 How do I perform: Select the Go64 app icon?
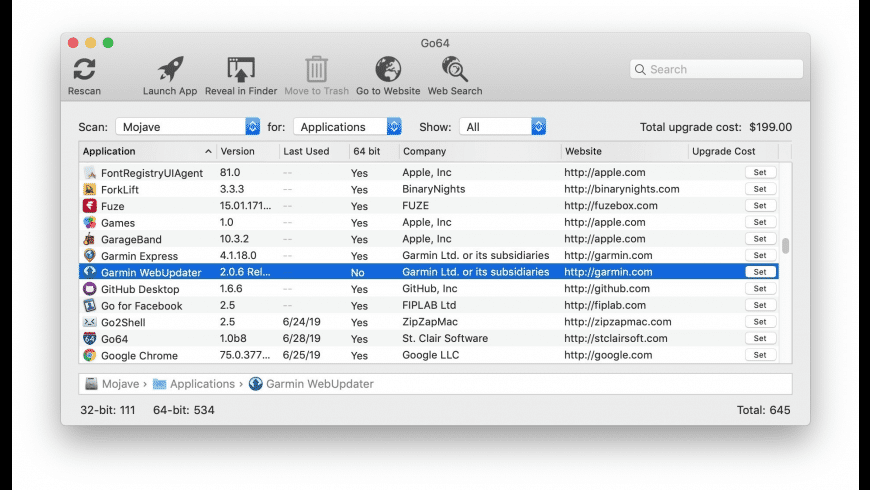(x=89, y=339)
